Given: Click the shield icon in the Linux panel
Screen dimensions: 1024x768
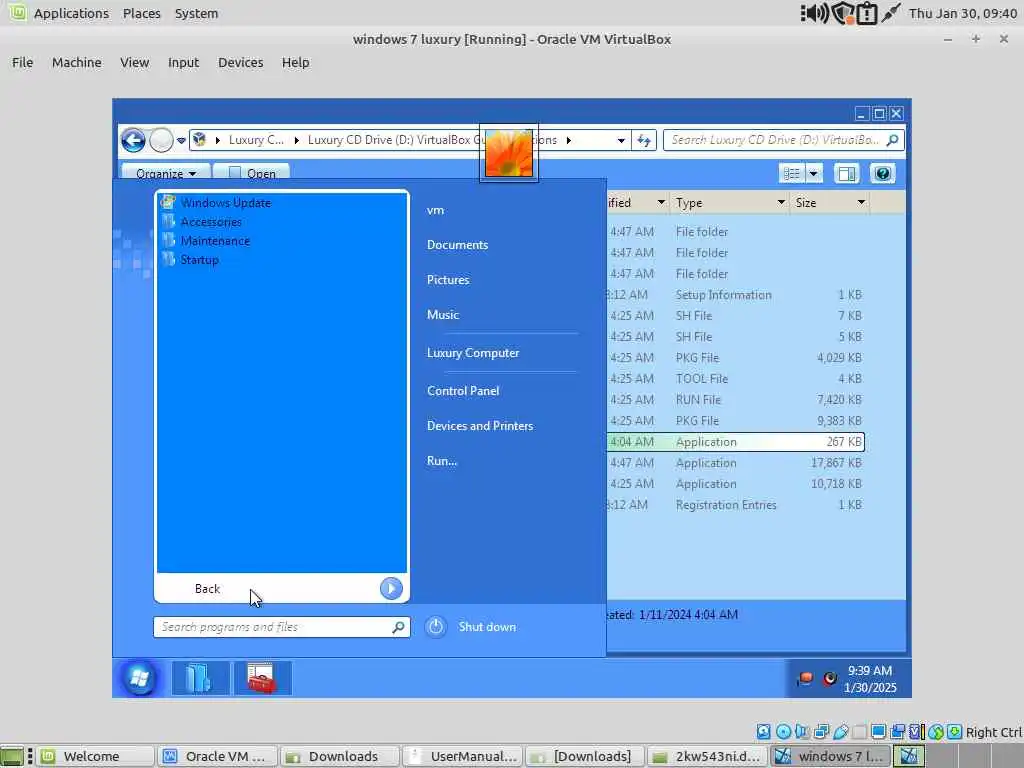Looking at the screenshot, I should click(843, 13).
